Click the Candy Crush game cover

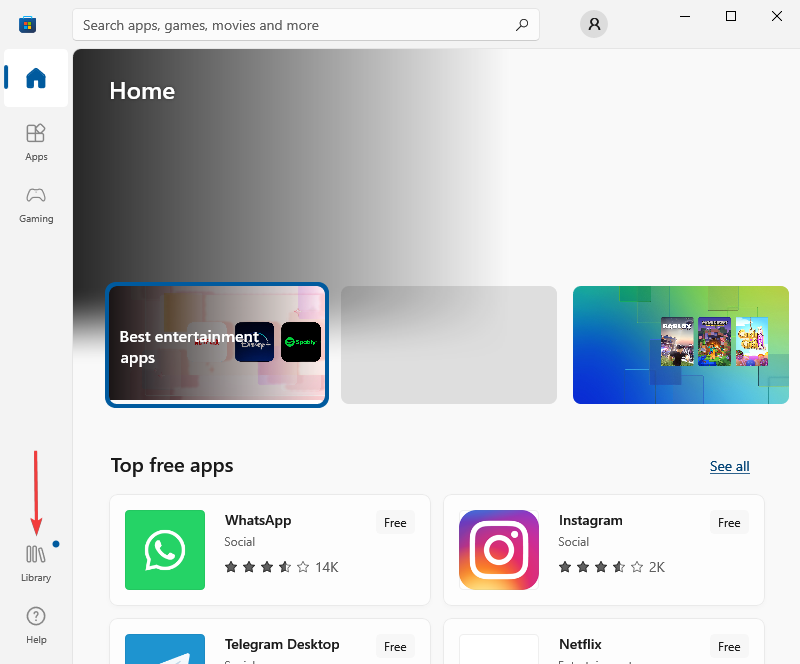752,341
